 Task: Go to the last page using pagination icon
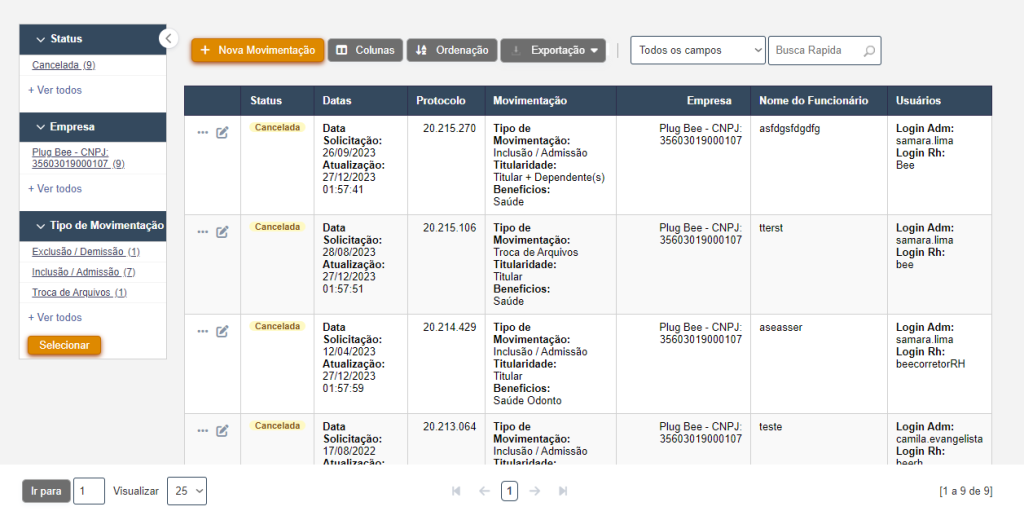coord(563,491)
